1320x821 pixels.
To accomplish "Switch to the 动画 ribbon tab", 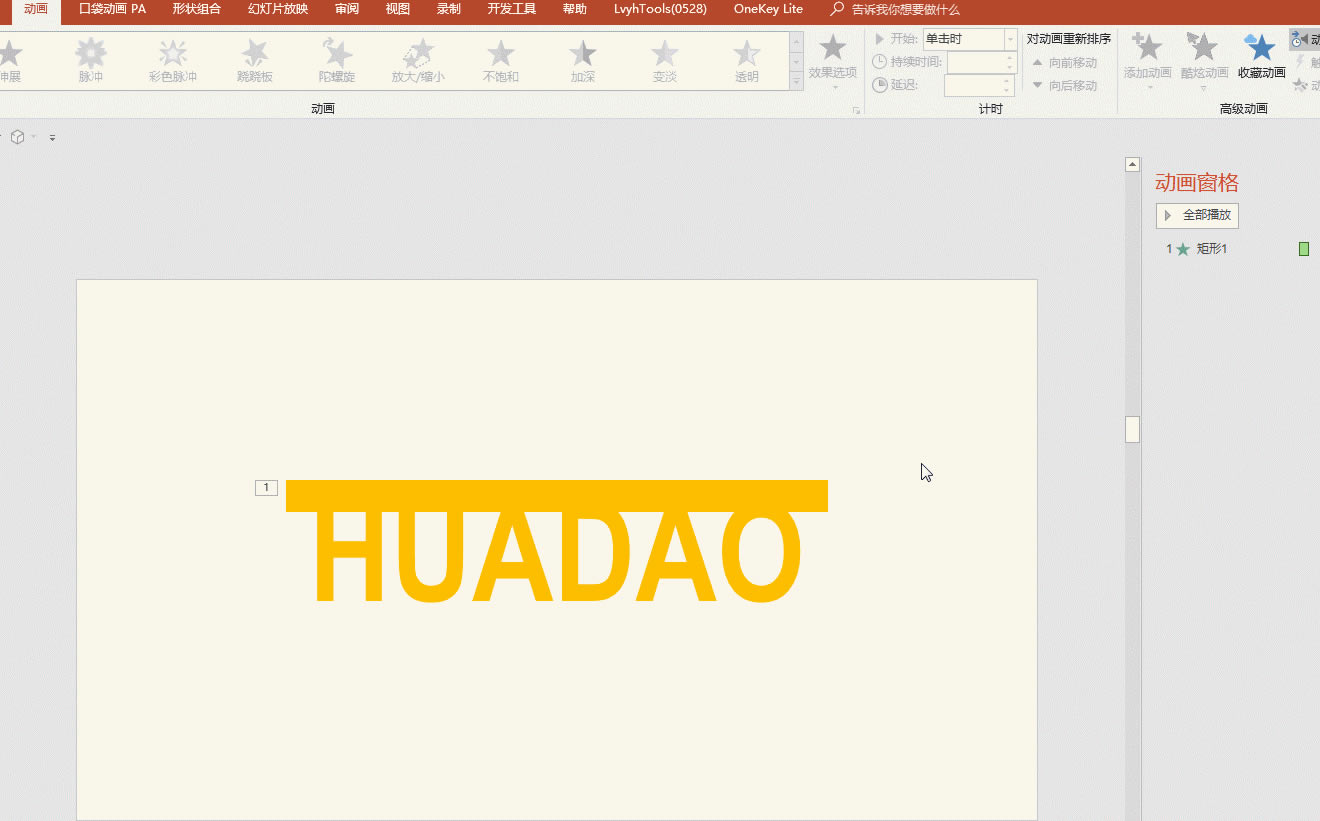I will tap(36, 9).
